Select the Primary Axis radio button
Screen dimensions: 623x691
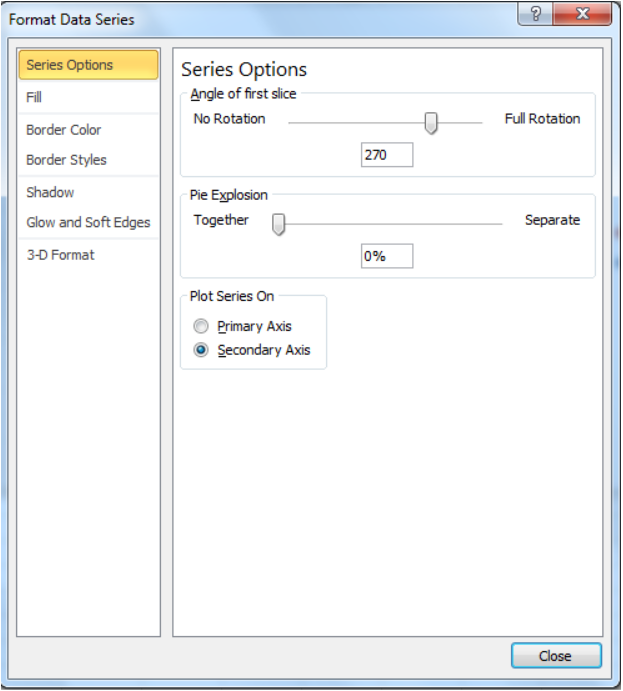coord(201,326)
